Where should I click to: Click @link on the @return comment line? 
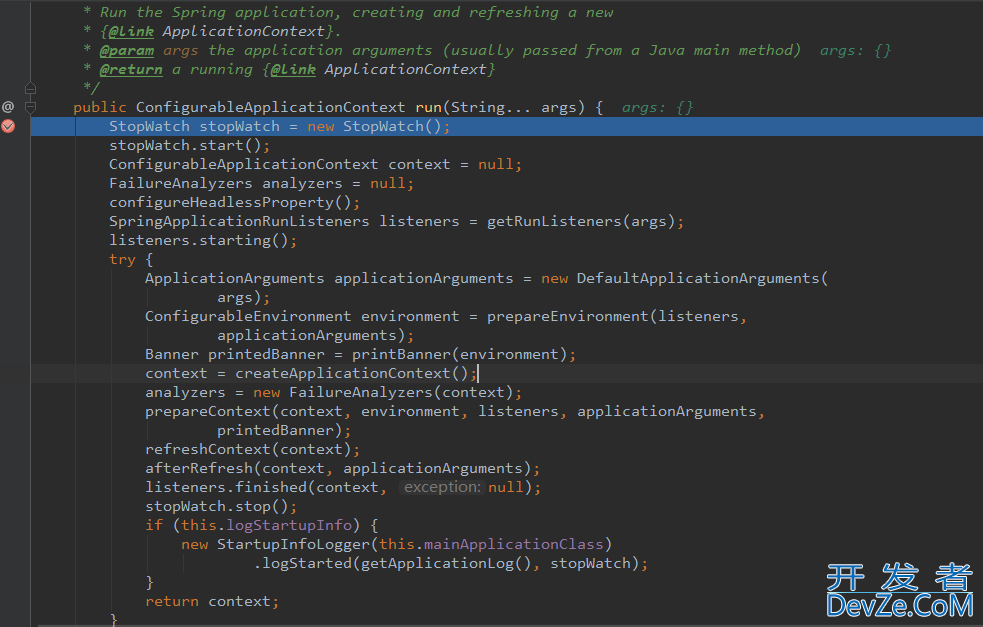pyautogui.click(x=293, y=69)
